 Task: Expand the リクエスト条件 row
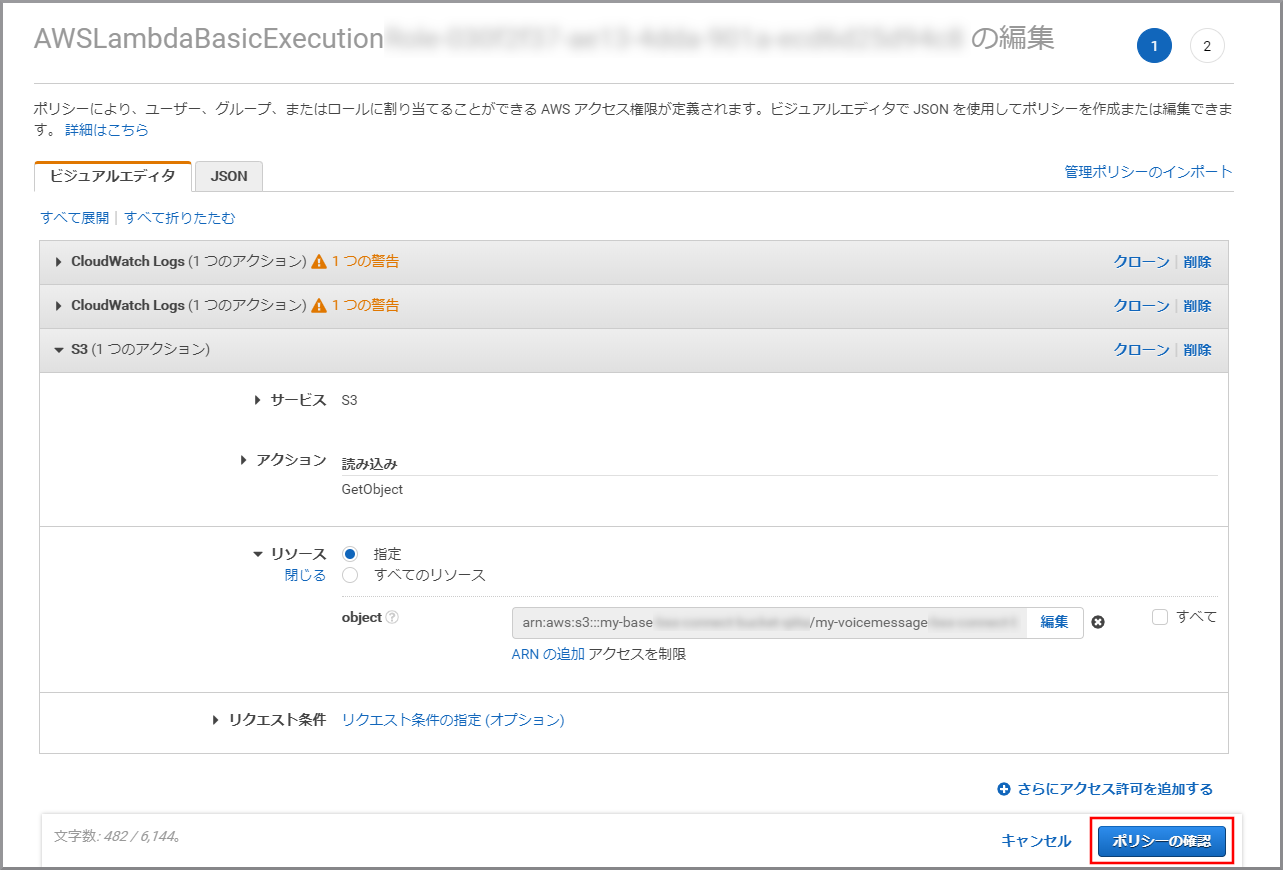217,720
